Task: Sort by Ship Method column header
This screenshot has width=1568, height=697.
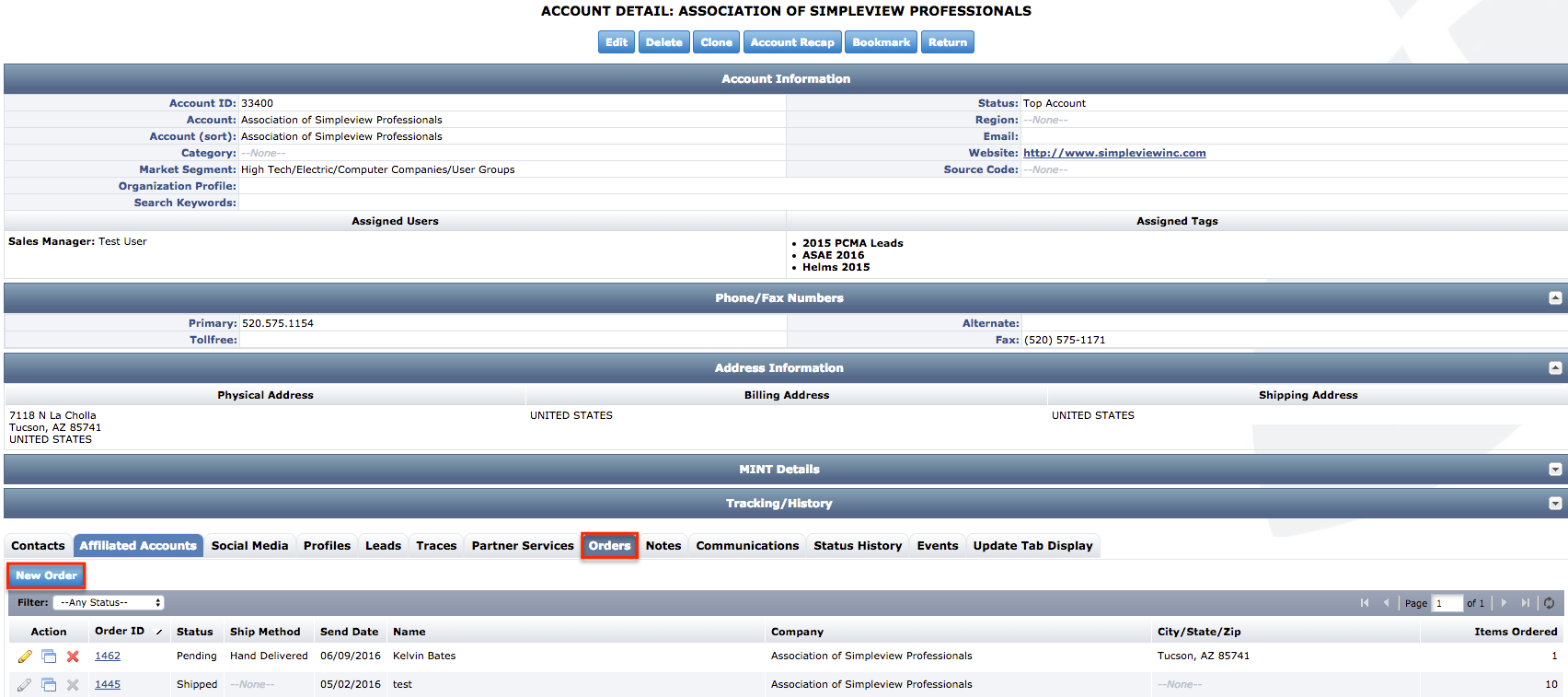Action: (265, 633)
